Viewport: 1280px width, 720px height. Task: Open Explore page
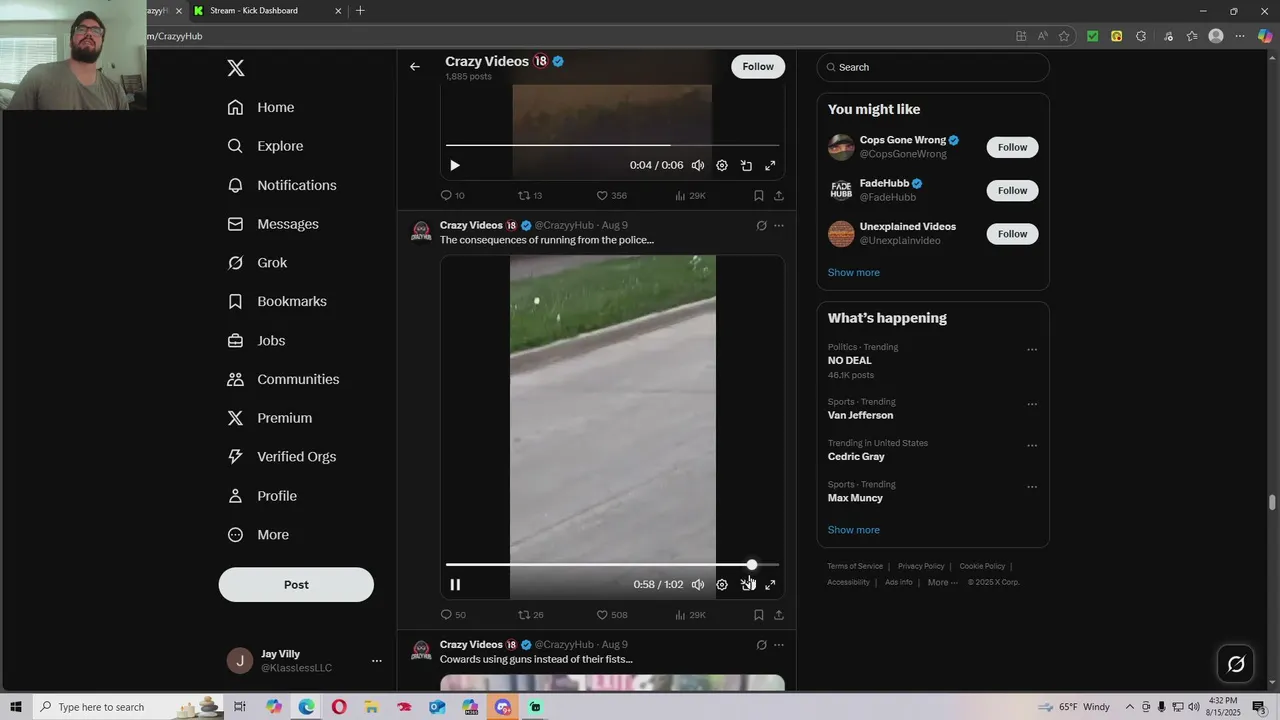(265, 146)
